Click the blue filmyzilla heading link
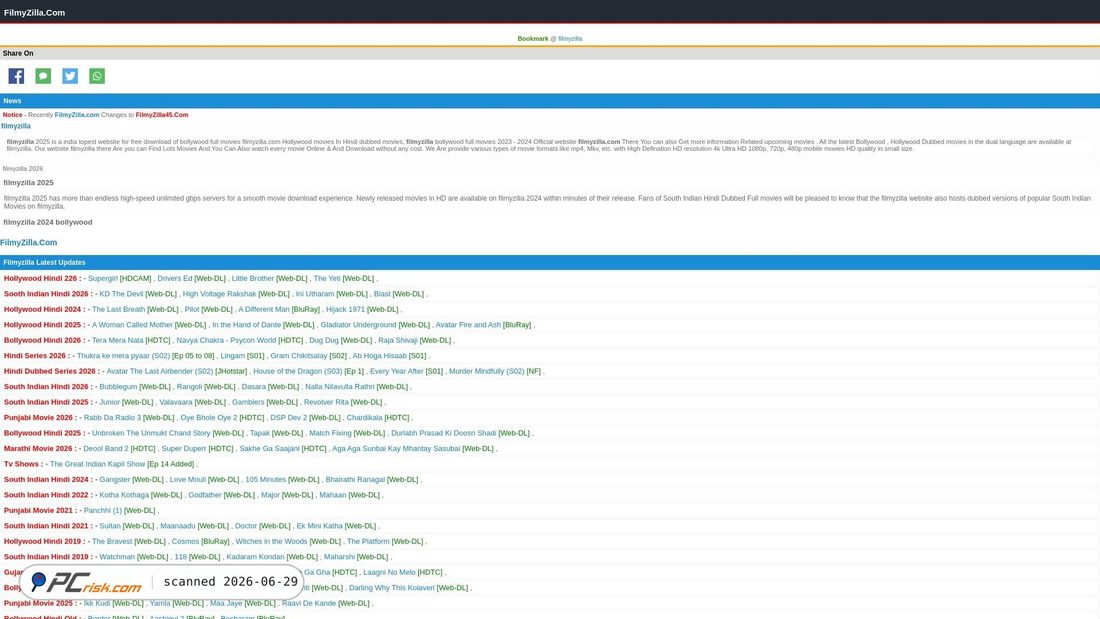The height and width of the screenshot is (619, 1100). (15, 126)
